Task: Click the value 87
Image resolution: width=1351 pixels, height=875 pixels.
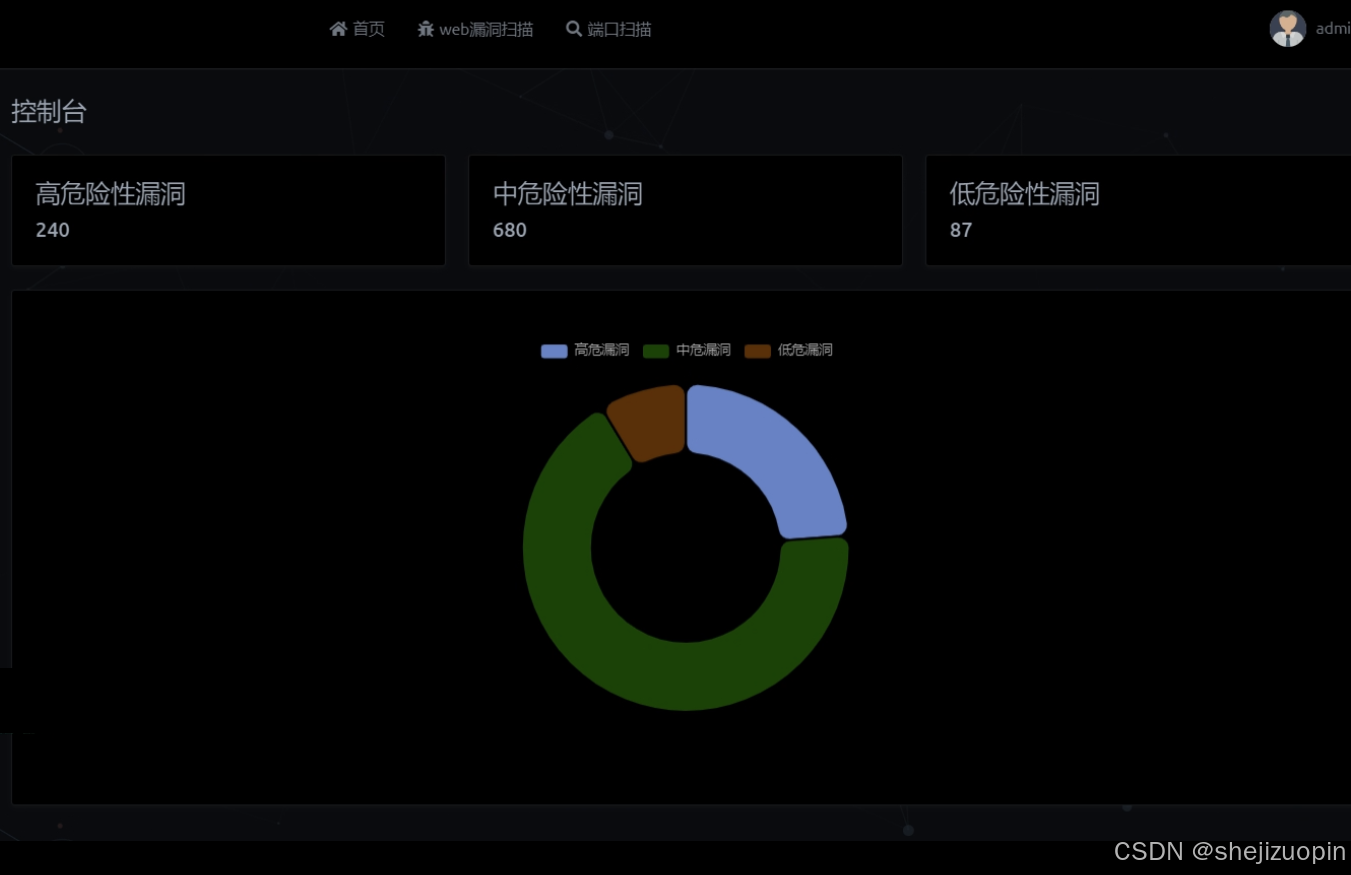Action: click(961, 230)
